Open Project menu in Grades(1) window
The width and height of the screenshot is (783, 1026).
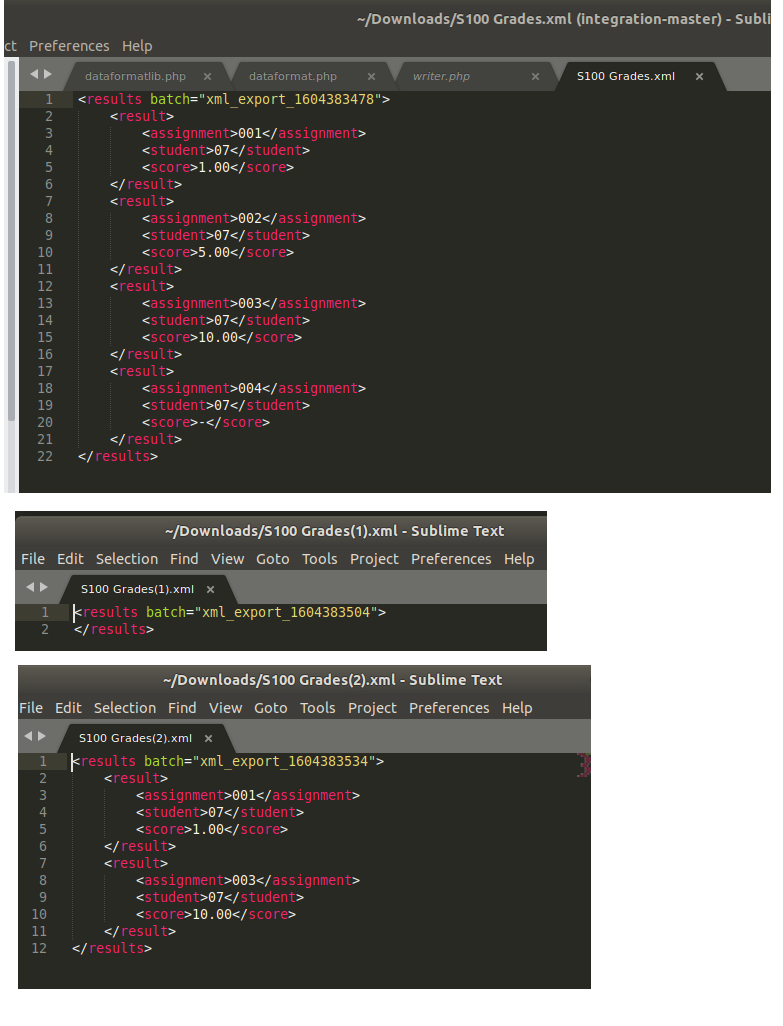click(374, 559)
